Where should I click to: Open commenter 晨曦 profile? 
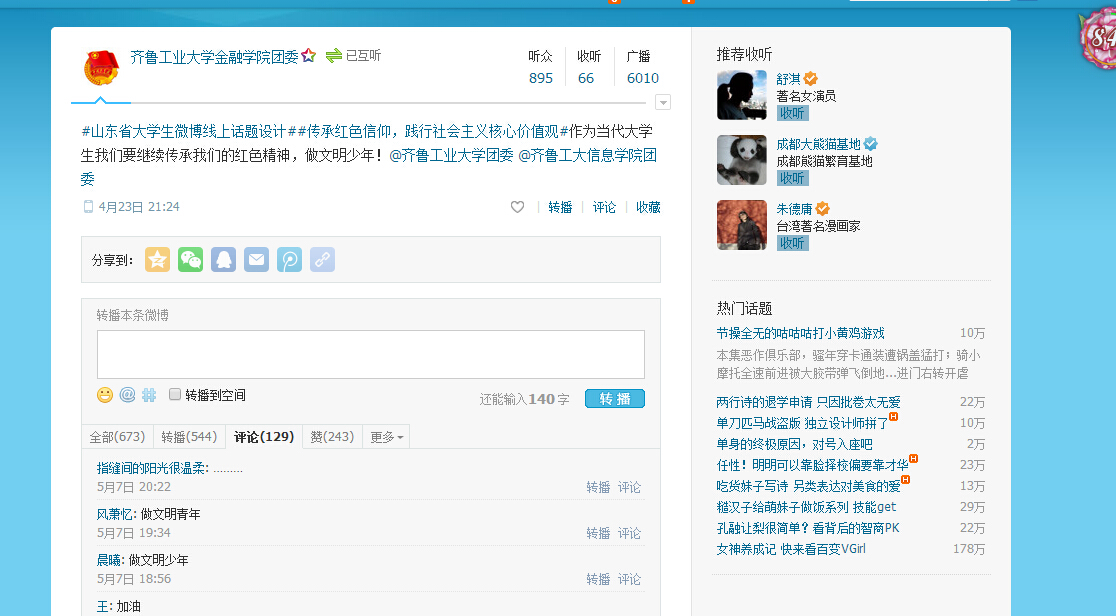click(110, 560)
